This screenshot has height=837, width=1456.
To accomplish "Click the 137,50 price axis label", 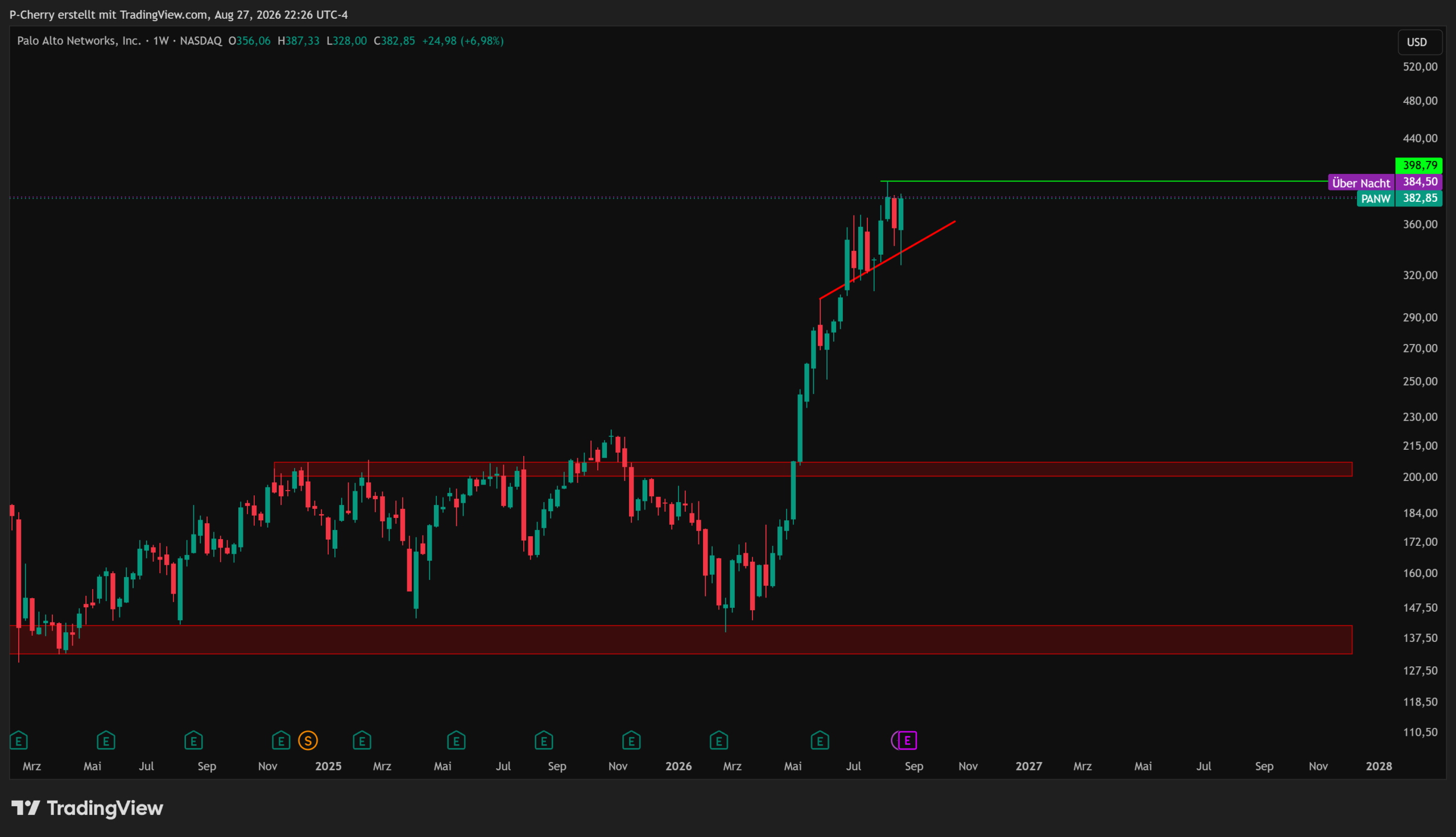I will pyautogui.click(x=1420, y=638).
